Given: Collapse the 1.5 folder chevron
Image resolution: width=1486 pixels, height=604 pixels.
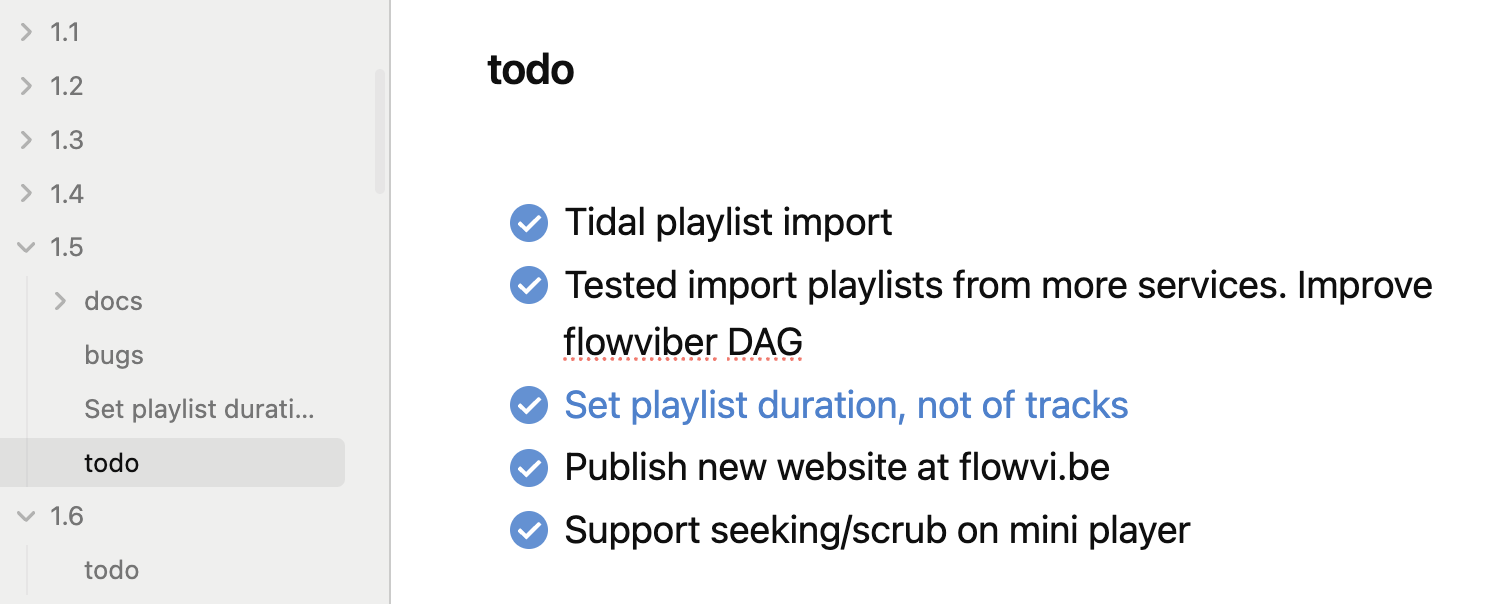Looking at the screenshot, I should click(27, 247).
